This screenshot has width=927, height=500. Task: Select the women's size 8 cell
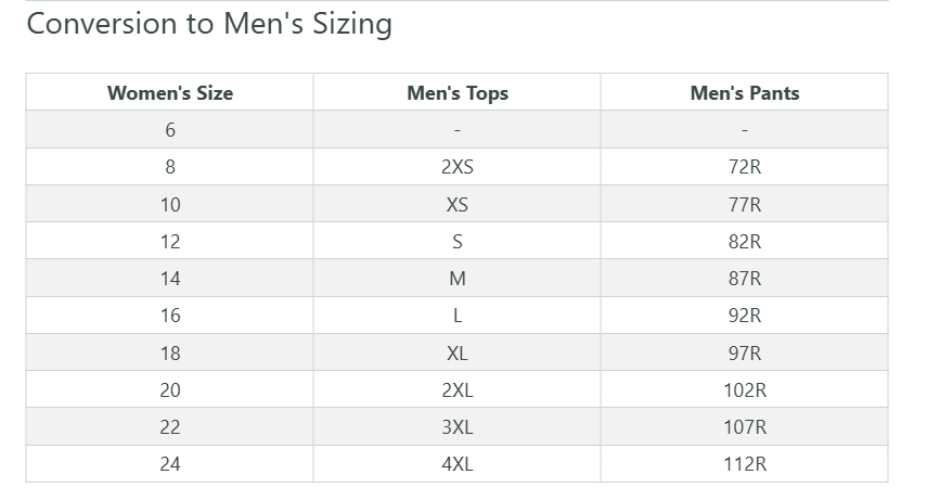pos(170,168)
